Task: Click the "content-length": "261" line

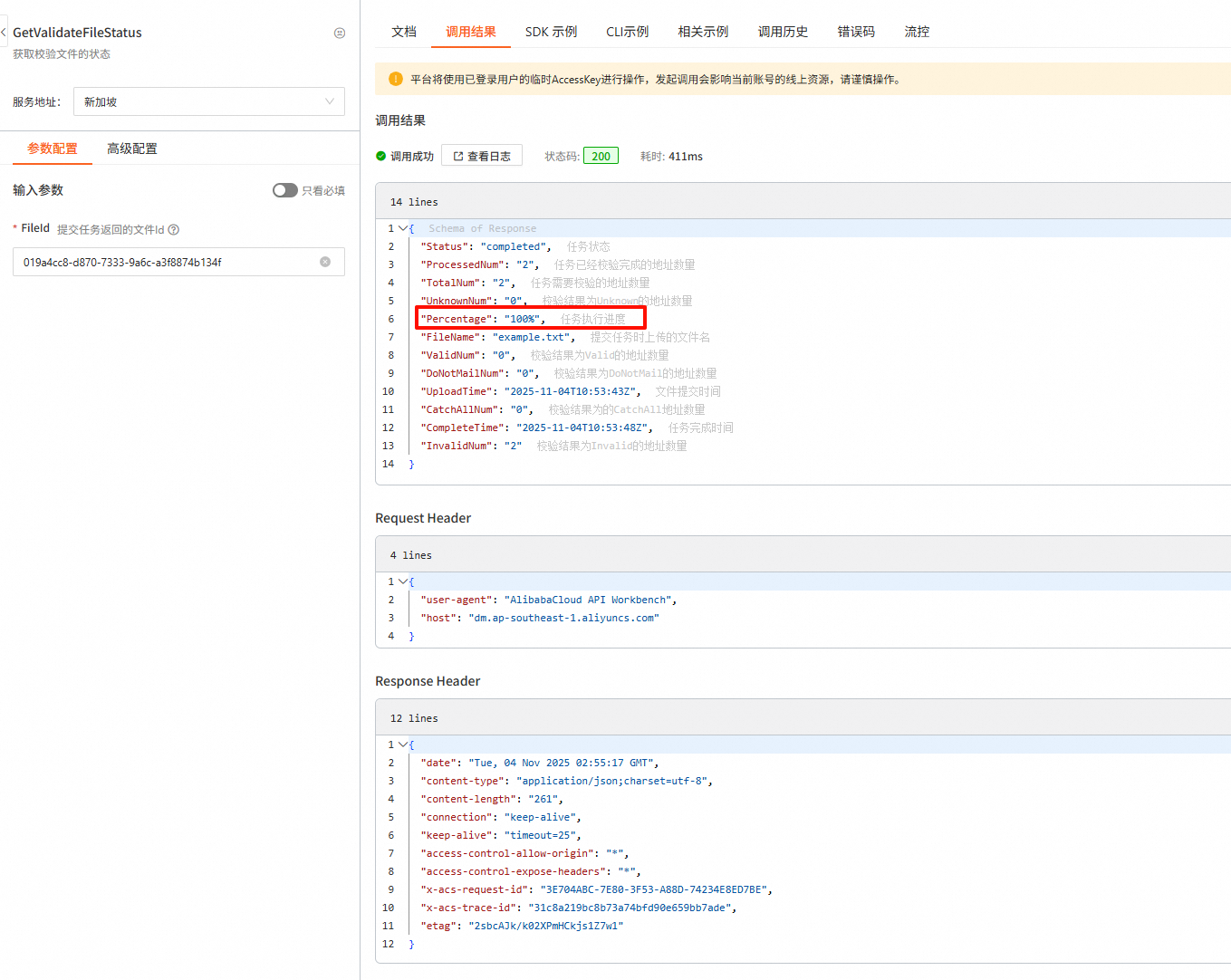Action: (492, 799)
